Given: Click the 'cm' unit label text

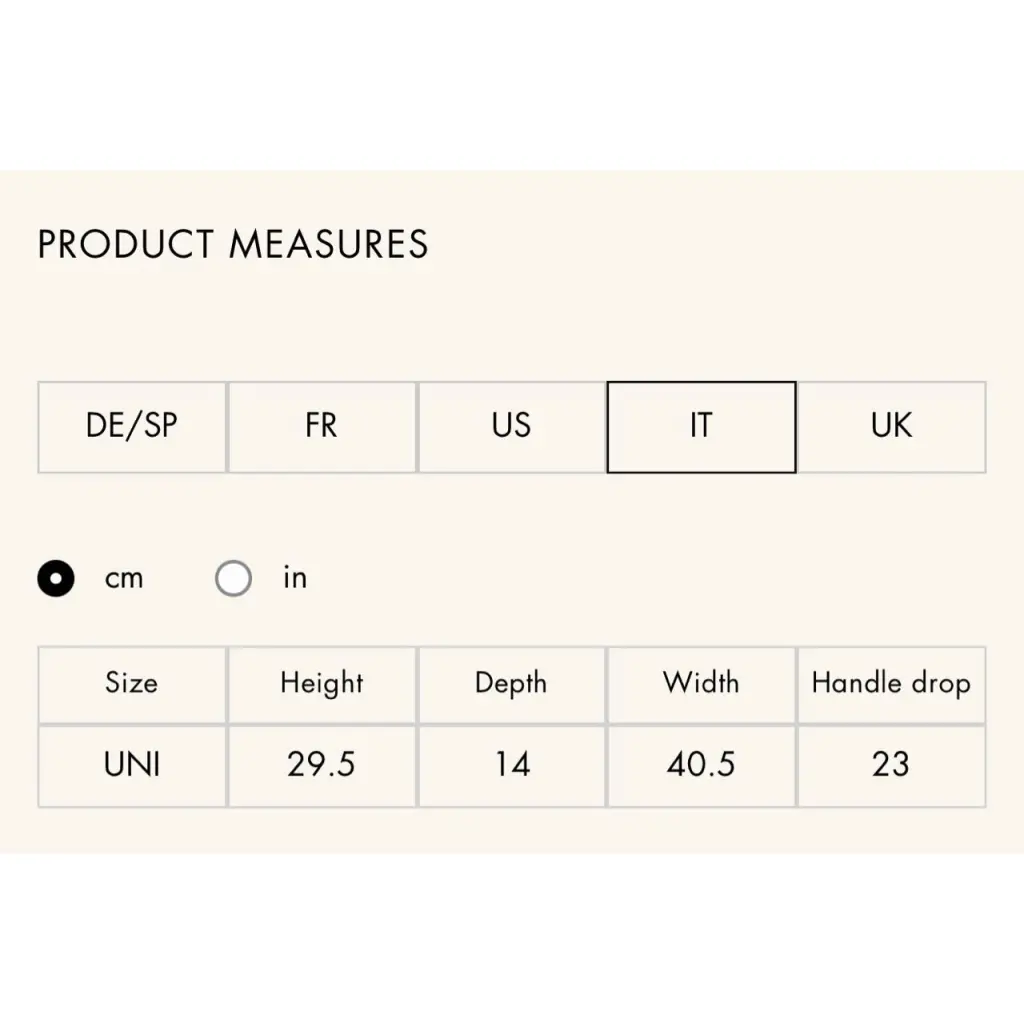Looking at the screenshot, I should 124,578.
